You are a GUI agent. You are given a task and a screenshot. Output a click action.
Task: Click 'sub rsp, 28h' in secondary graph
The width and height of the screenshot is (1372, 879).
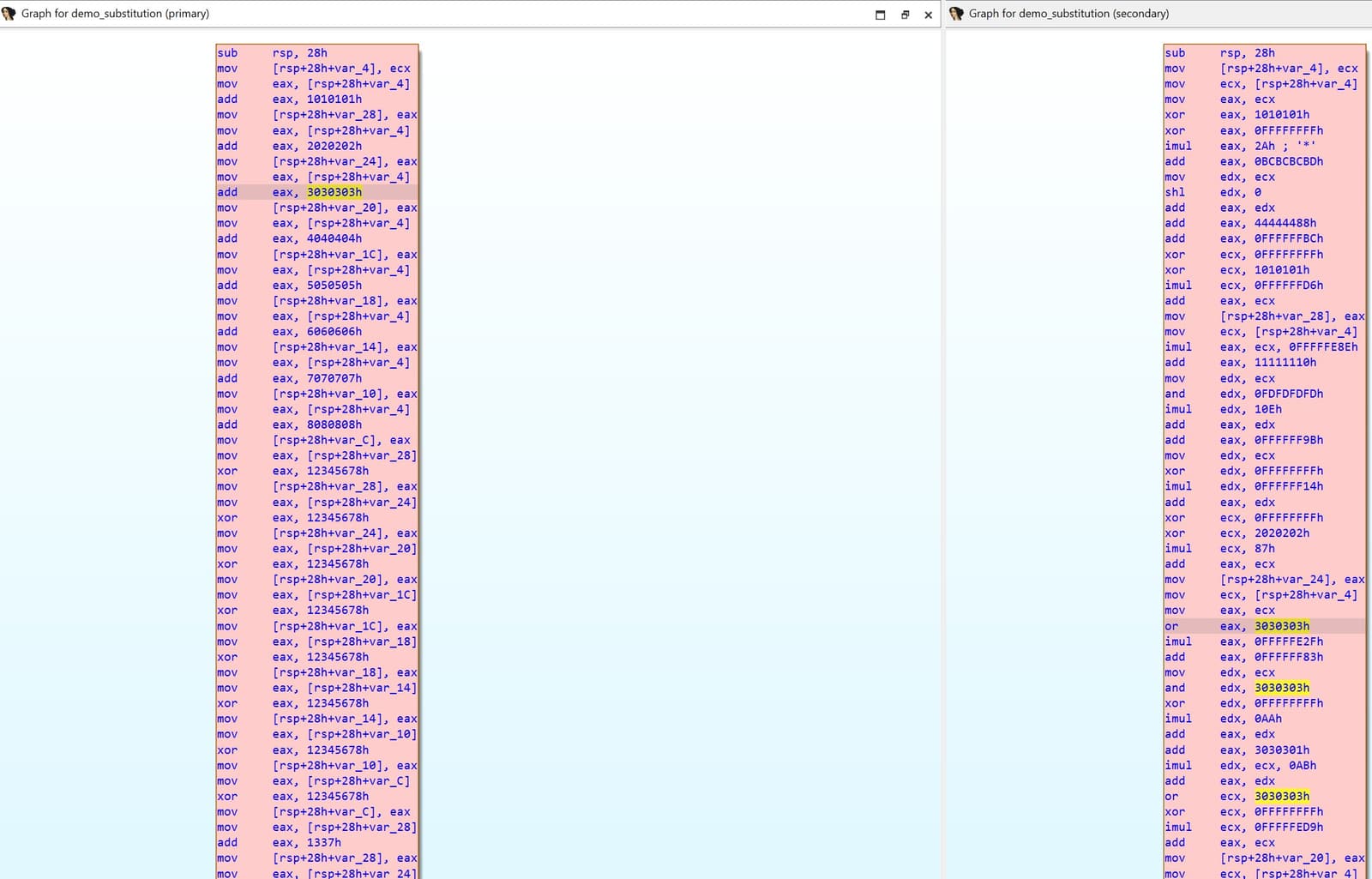click(1220, 53)
